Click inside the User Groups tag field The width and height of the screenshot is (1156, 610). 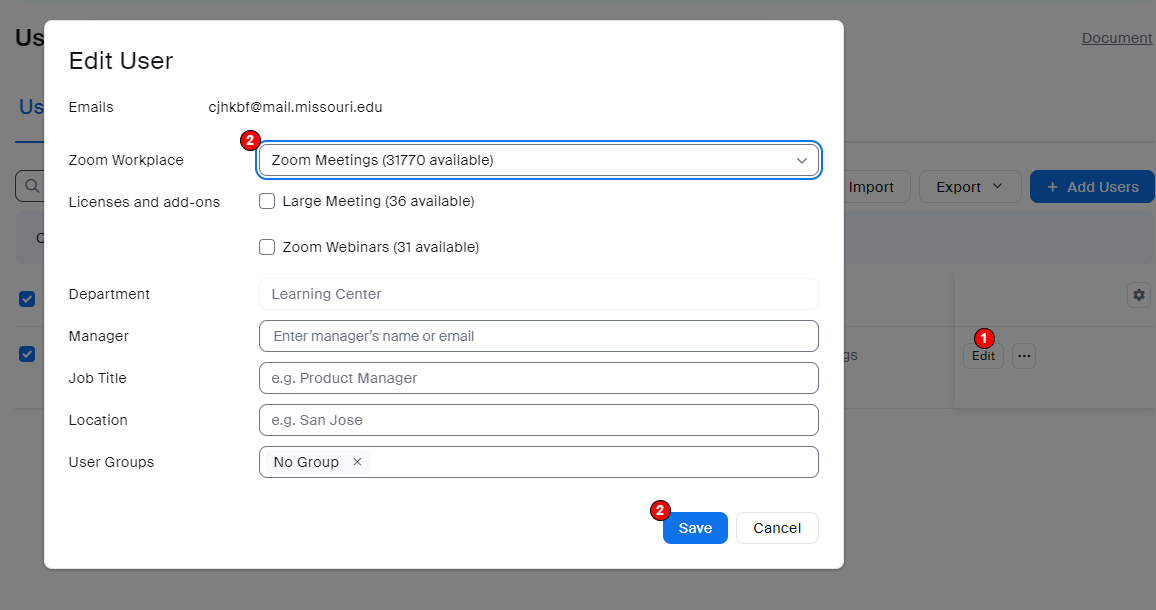(539, 462)
